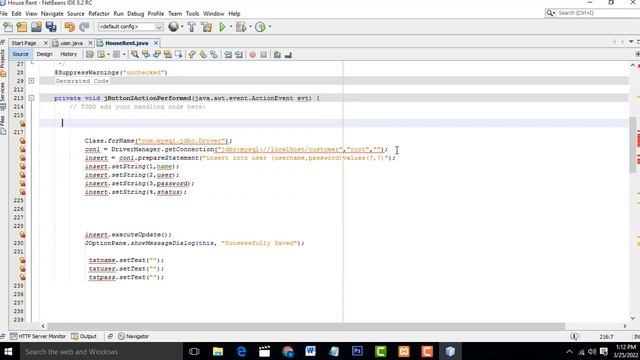The width and height of the screenshot is (640, 360).
Task: Click the Next Bookmark icon
Action: (203, 54)
